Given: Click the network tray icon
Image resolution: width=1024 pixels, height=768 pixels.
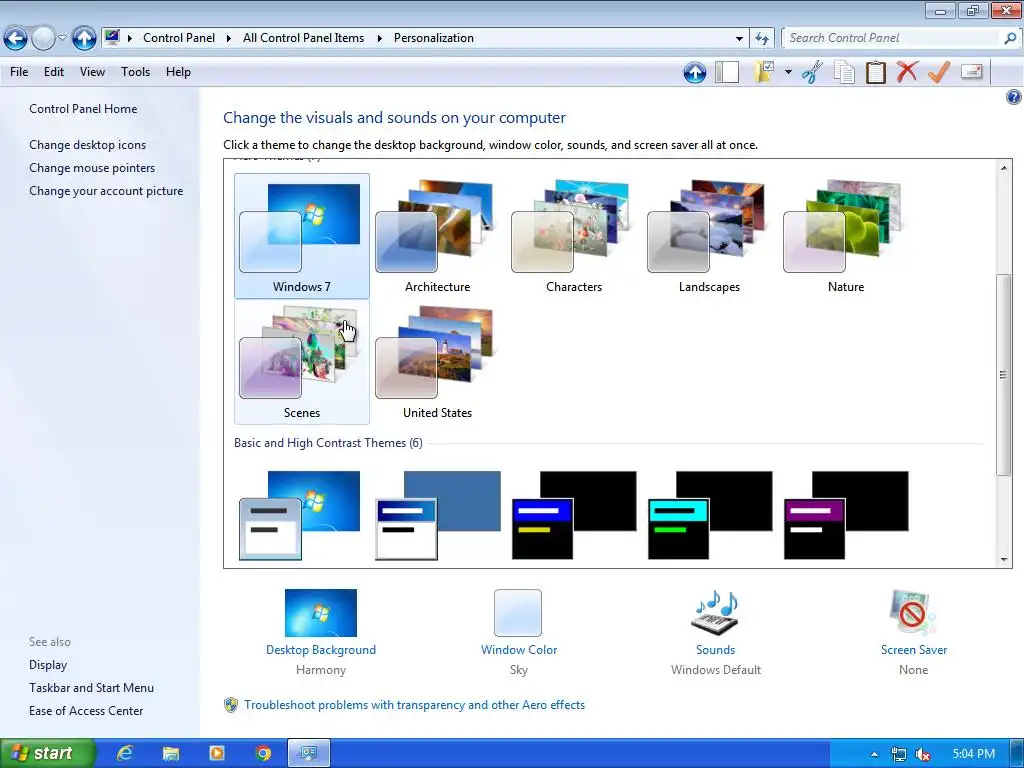Looking at the screenshot, I should [899, 754].
